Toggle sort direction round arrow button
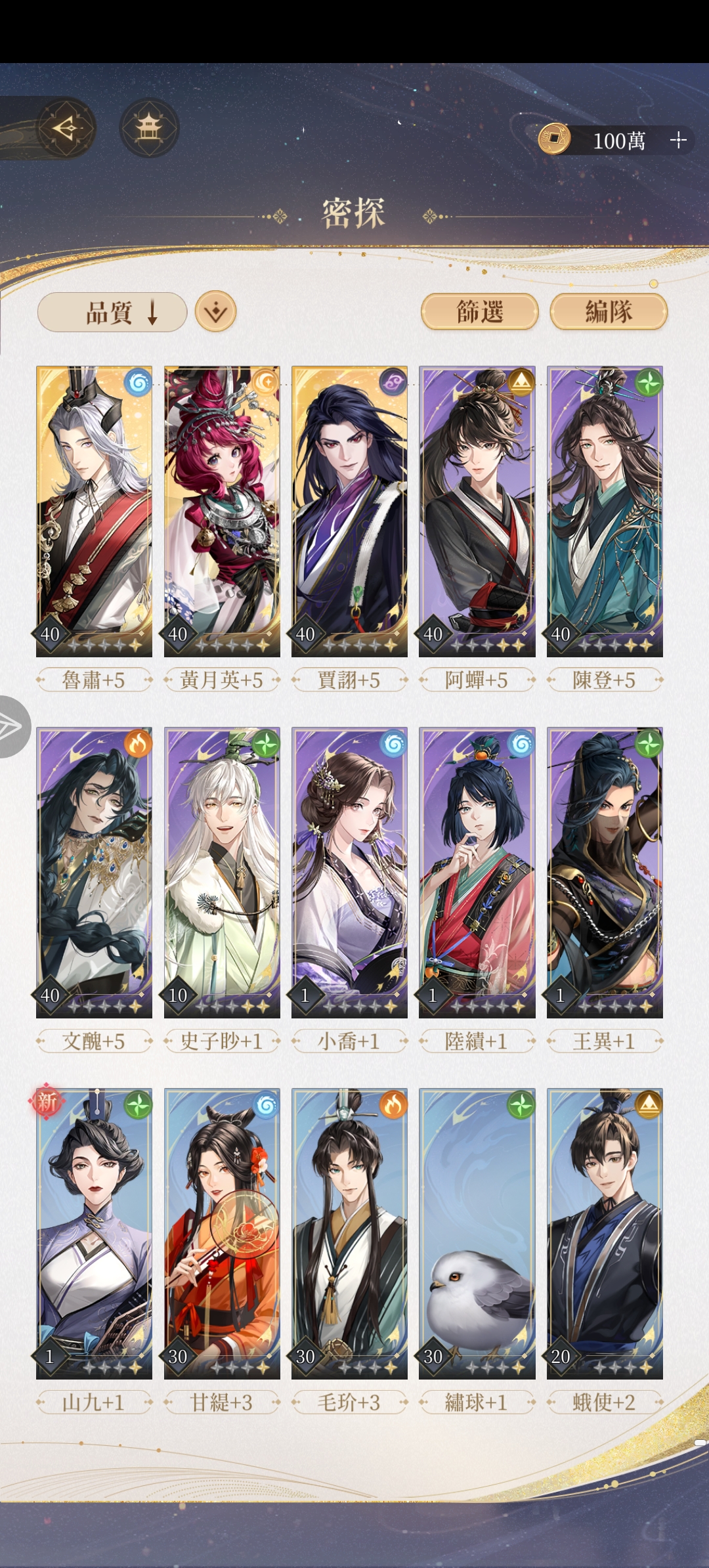 [215, 311]
